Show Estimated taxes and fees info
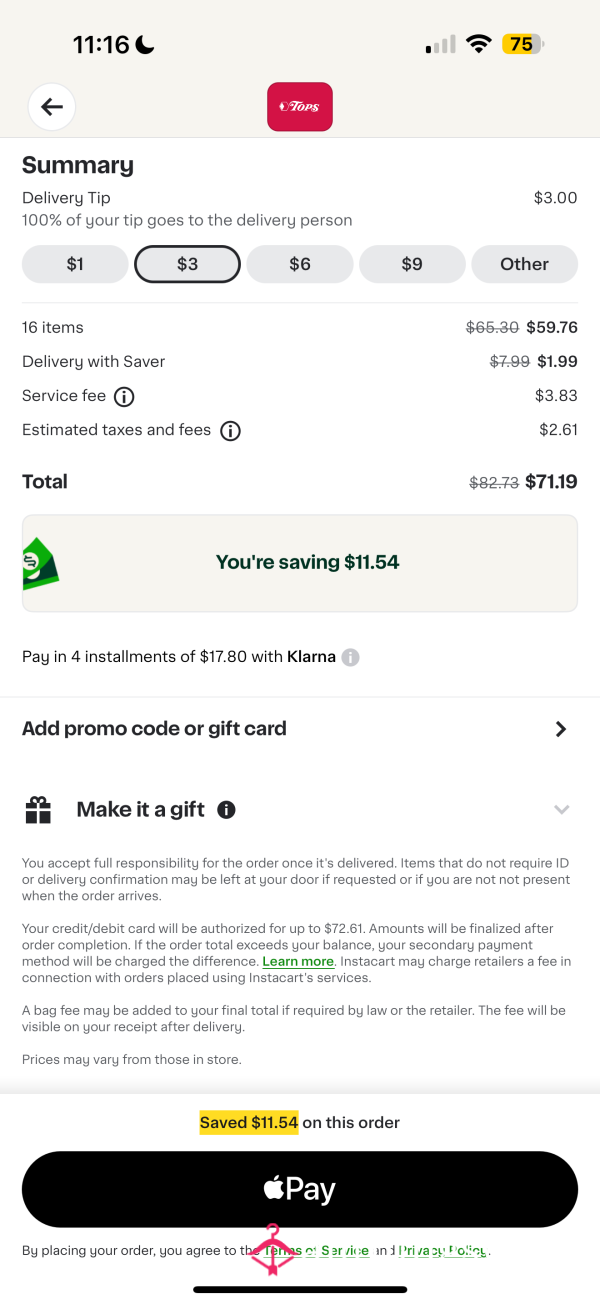600x1304 pixels. [230, 431]
